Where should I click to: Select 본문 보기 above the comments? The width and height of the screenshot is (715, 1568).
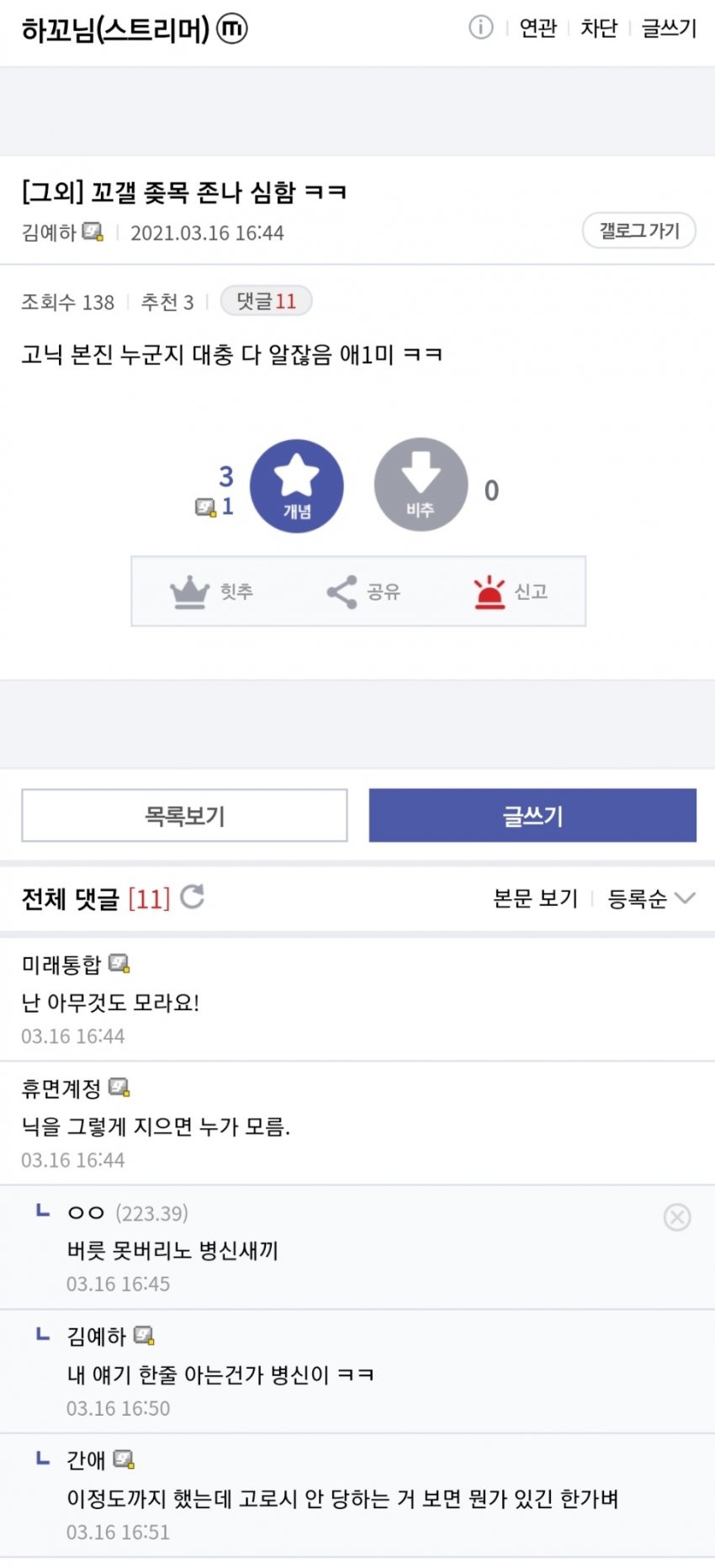(536, 898)
